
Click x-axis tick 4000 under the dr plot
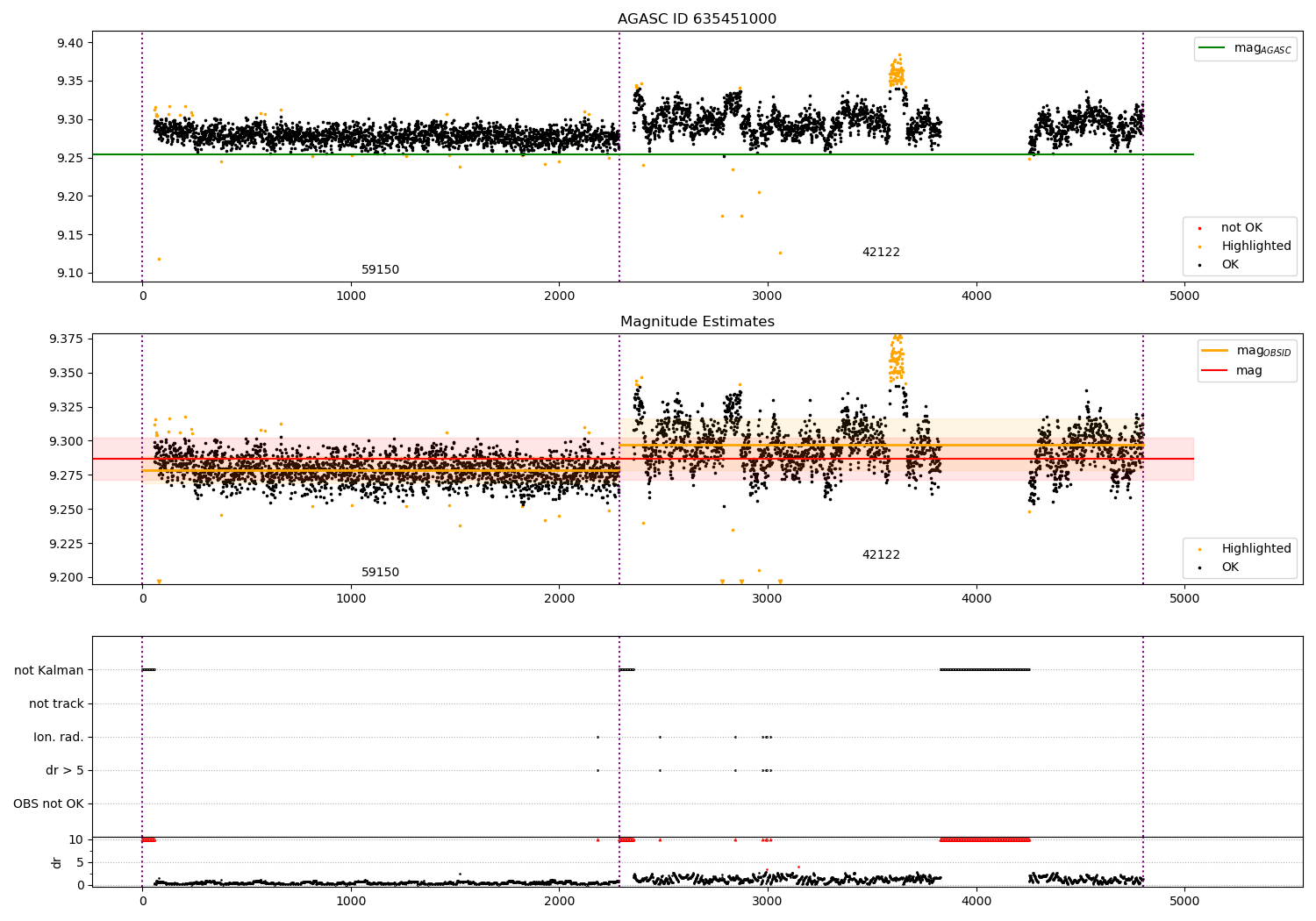pyautogui.click(x=976, y=901)
